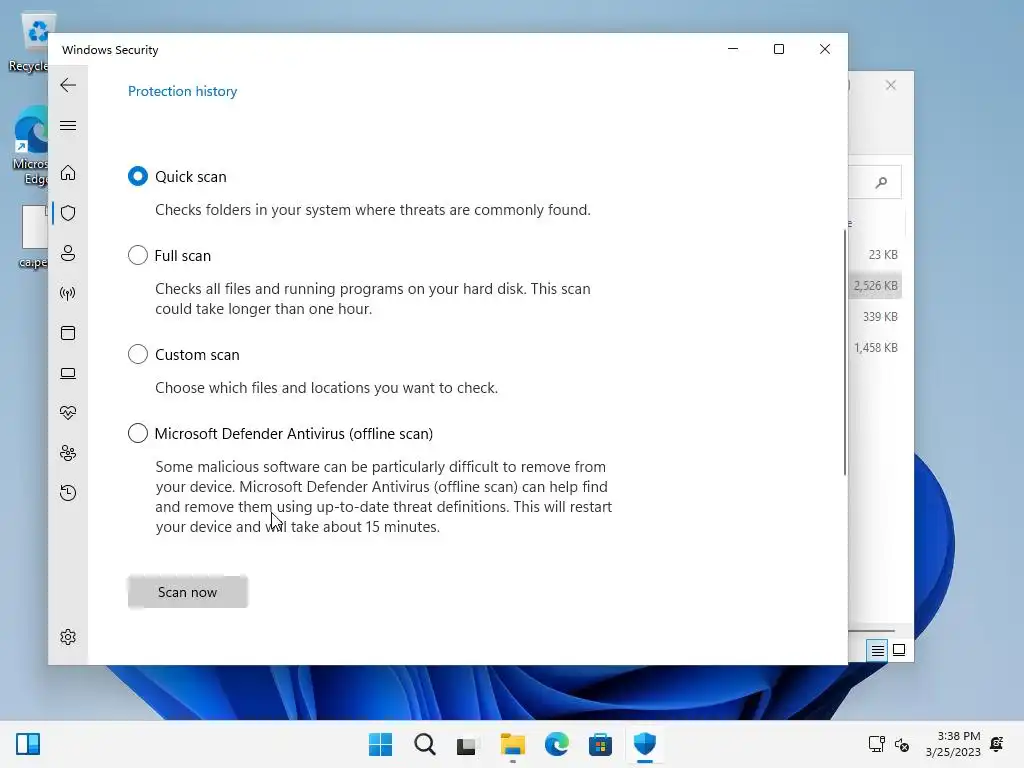The image size is (1024, 768).
Task: Select the 2,526 KB file row
Action: [875, 285]
